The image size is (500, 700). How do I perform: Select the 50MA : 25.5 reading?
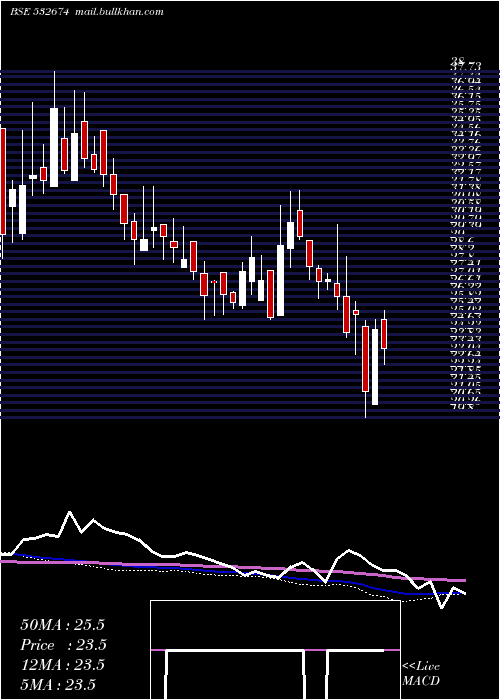click(62, 625)
